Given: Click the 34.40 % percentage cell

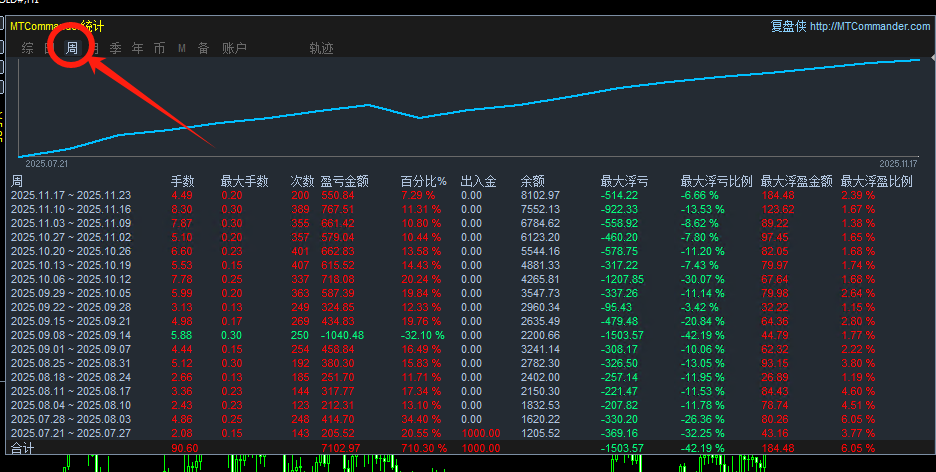Looking at the screenshot, I should (x=421, y=419).
